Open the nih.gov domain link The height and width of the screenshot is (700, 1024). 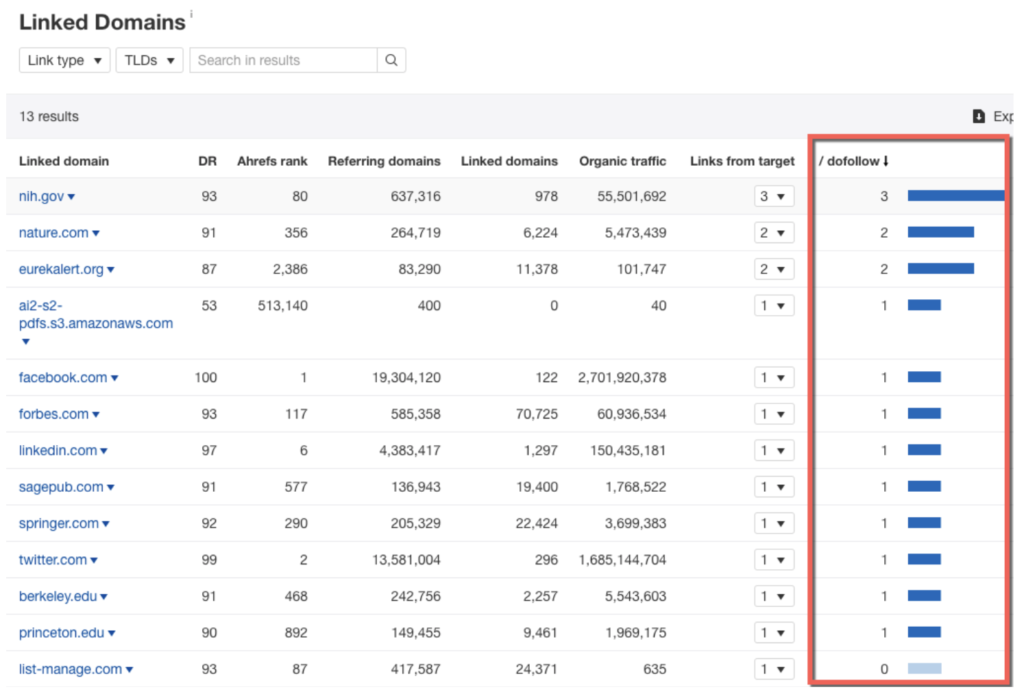click(41, 197)
